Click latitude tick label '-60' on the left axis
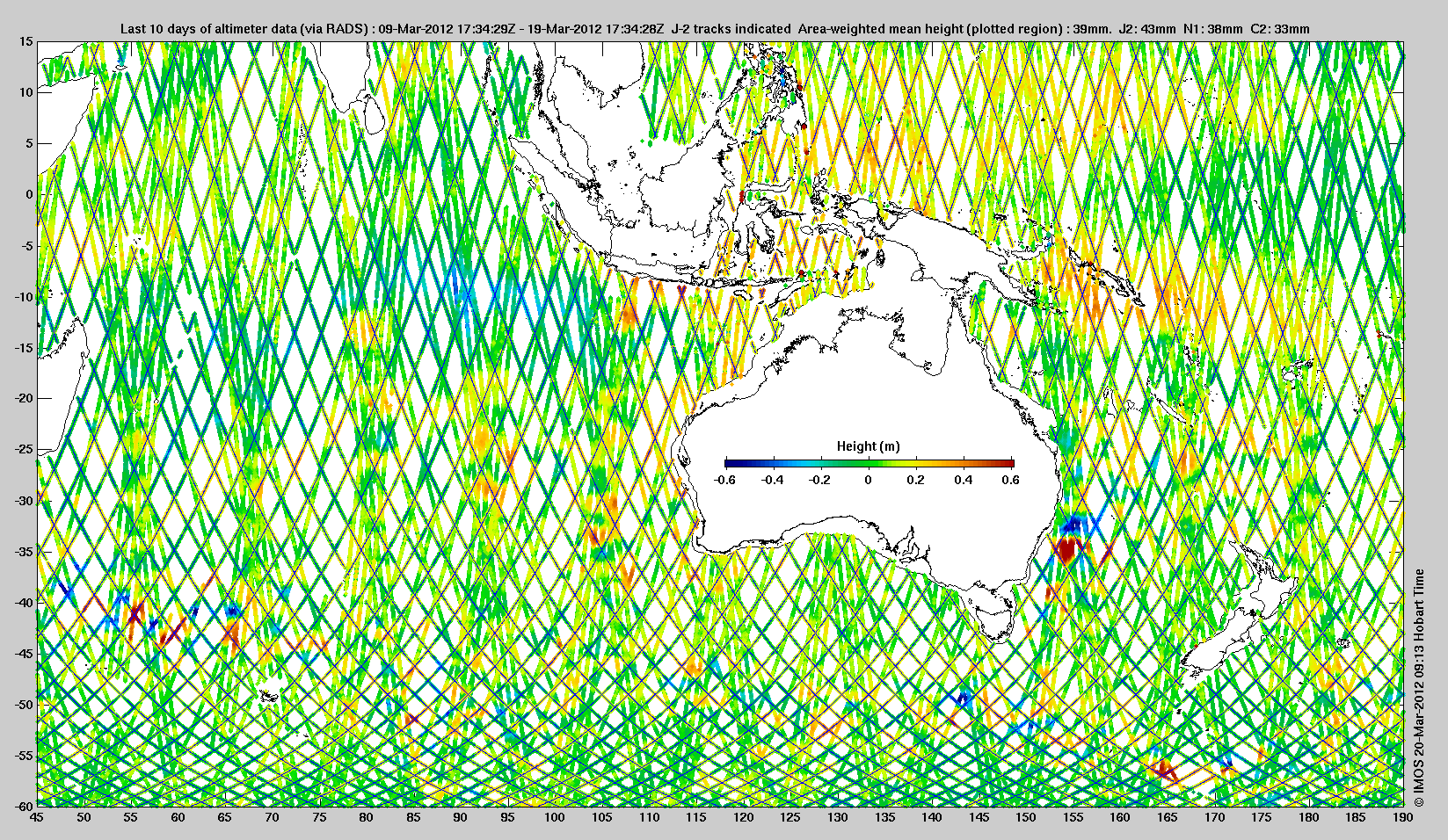 point(23,806)
